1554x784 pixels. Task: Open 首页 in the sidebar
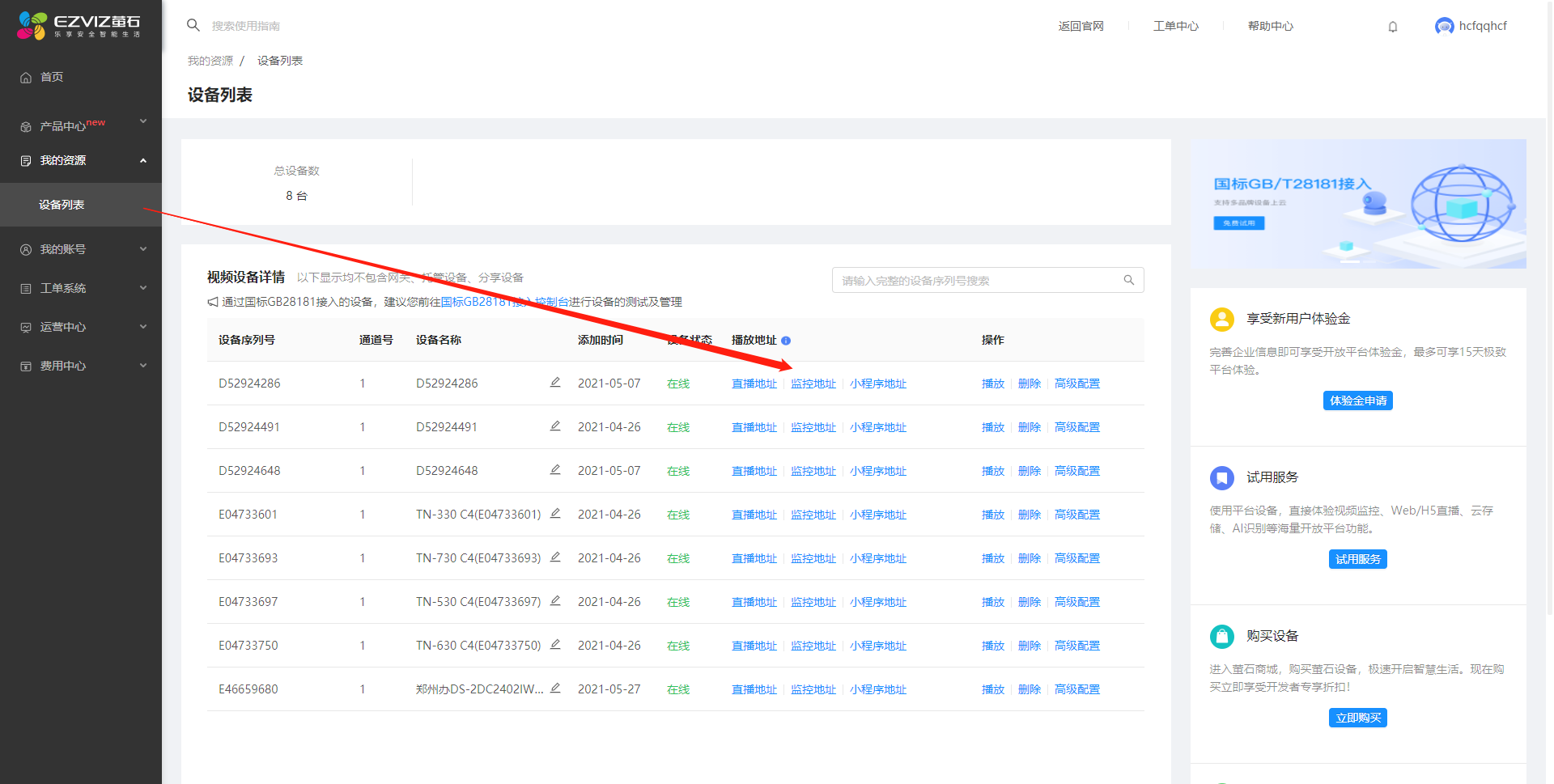pyautogui.click(x=52, y=77)
